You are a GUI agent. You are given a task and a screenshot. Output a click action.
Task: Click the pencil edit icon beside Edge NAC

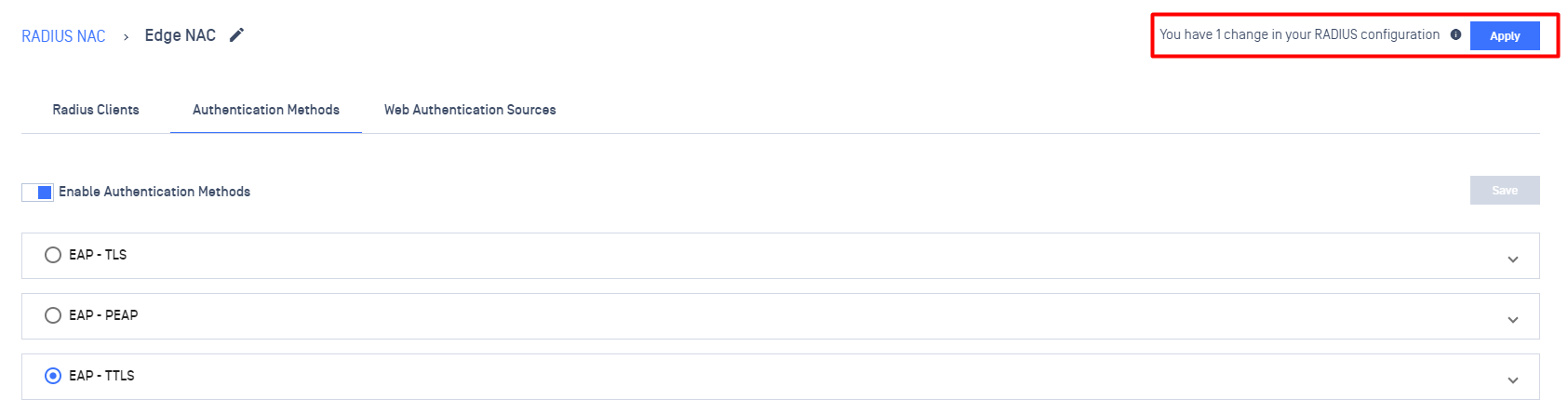click(x=237, y=35)
